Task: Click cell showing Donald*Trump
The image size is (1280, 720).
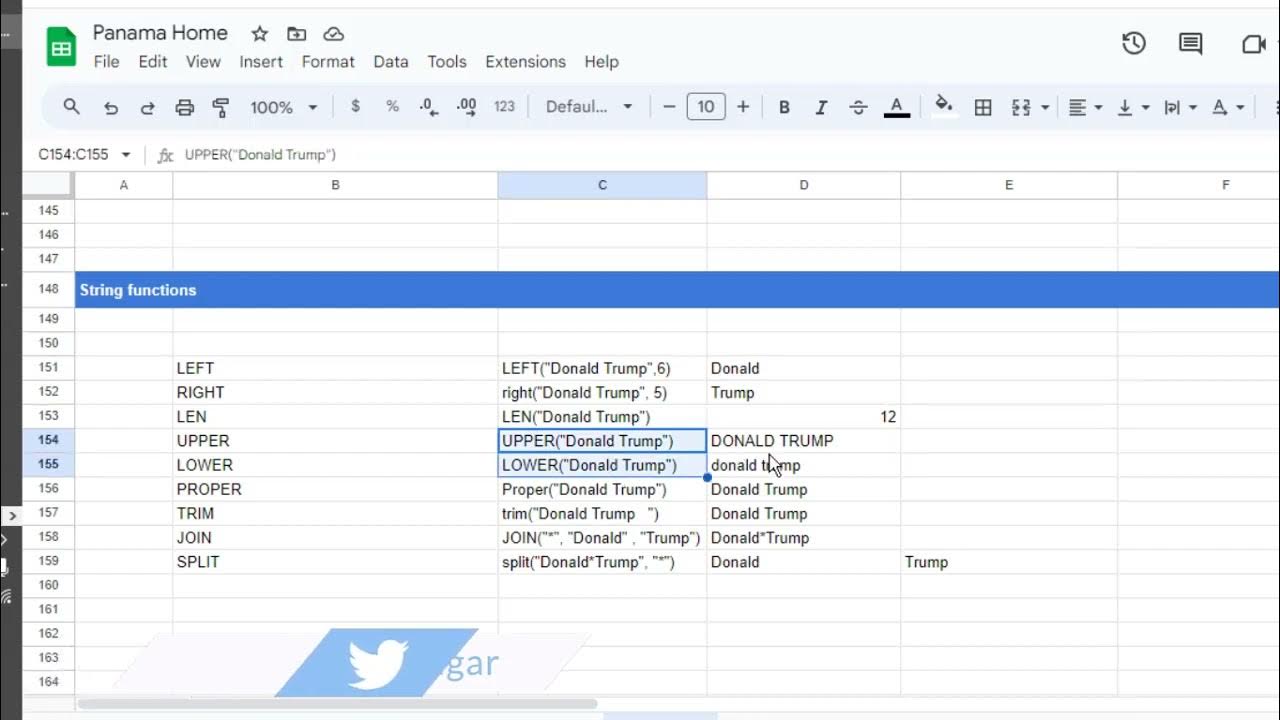Action: coord(804,538)
